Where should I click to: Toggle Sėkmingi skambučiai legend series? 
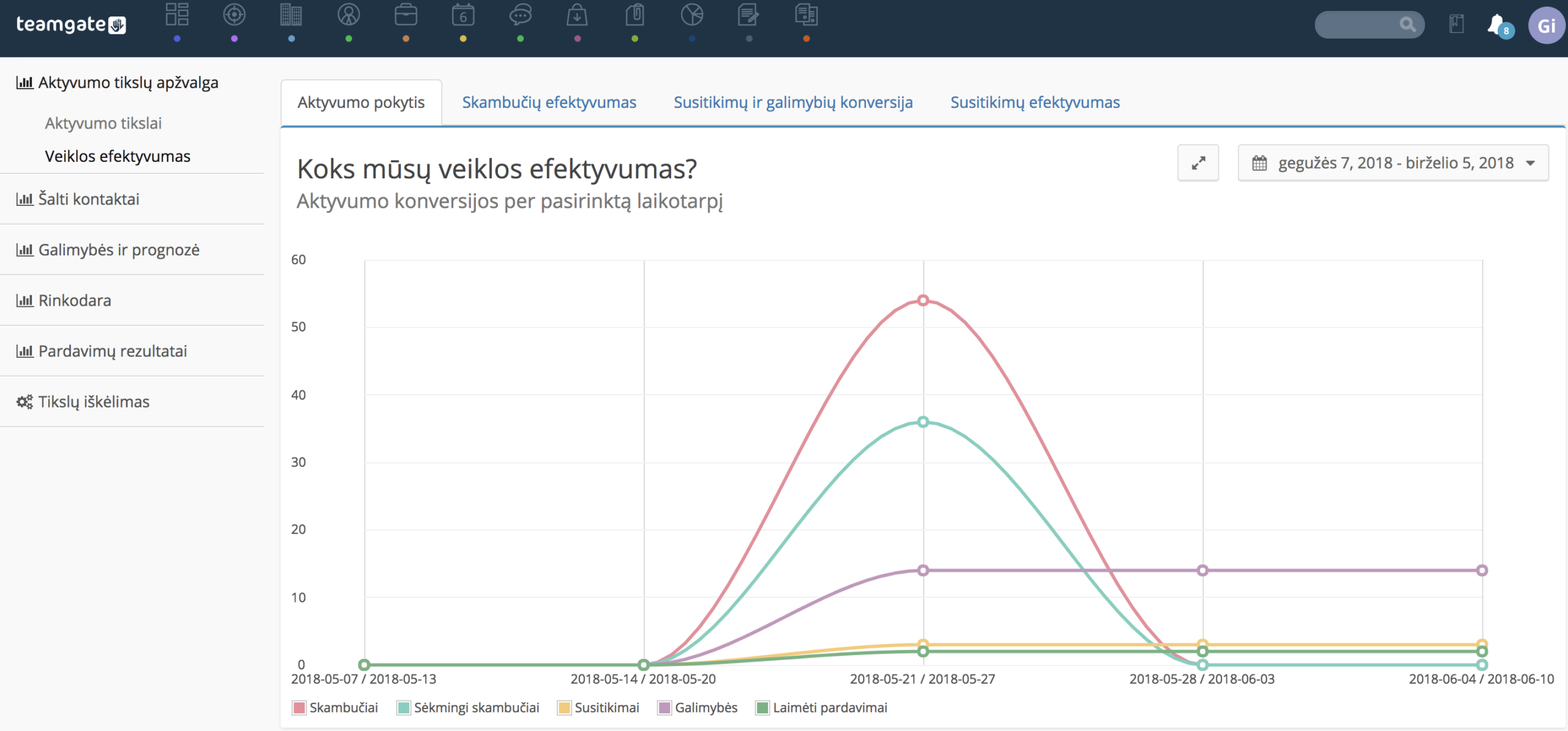point(468,708)
